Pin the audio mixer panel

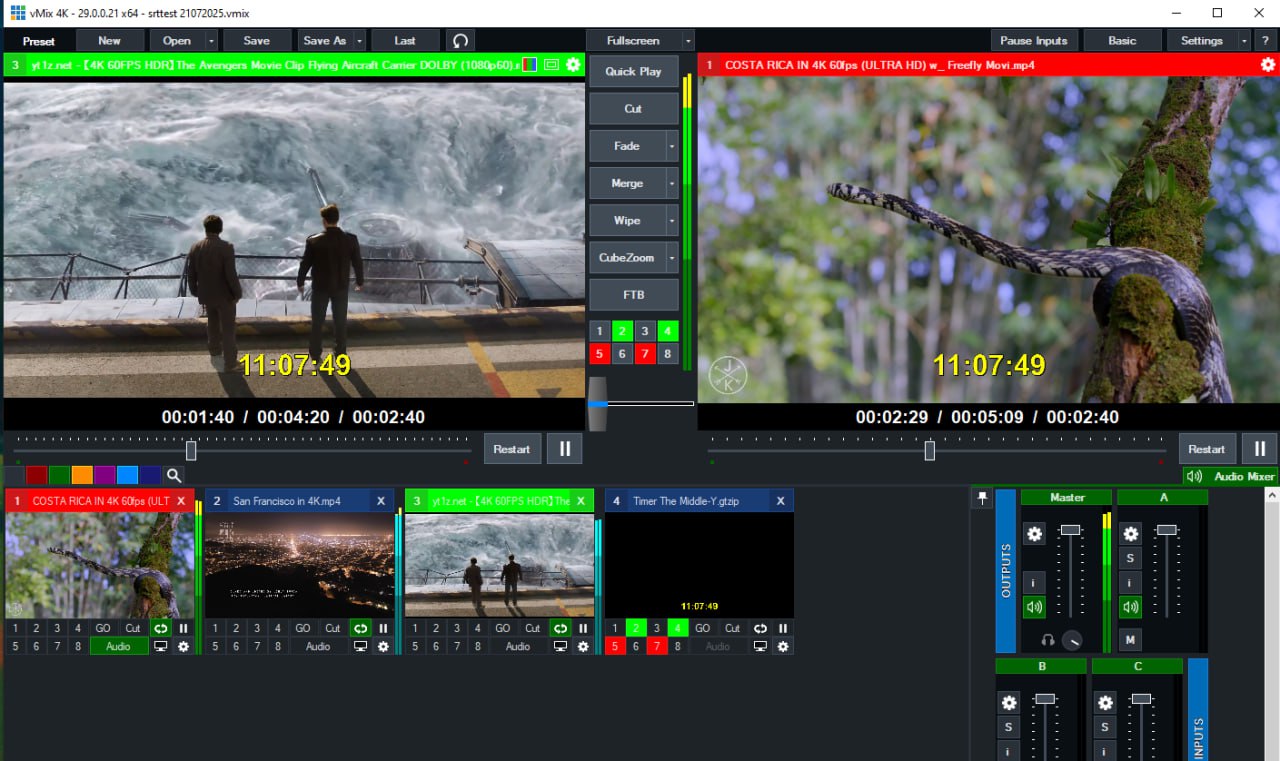(x=982, y=498)
